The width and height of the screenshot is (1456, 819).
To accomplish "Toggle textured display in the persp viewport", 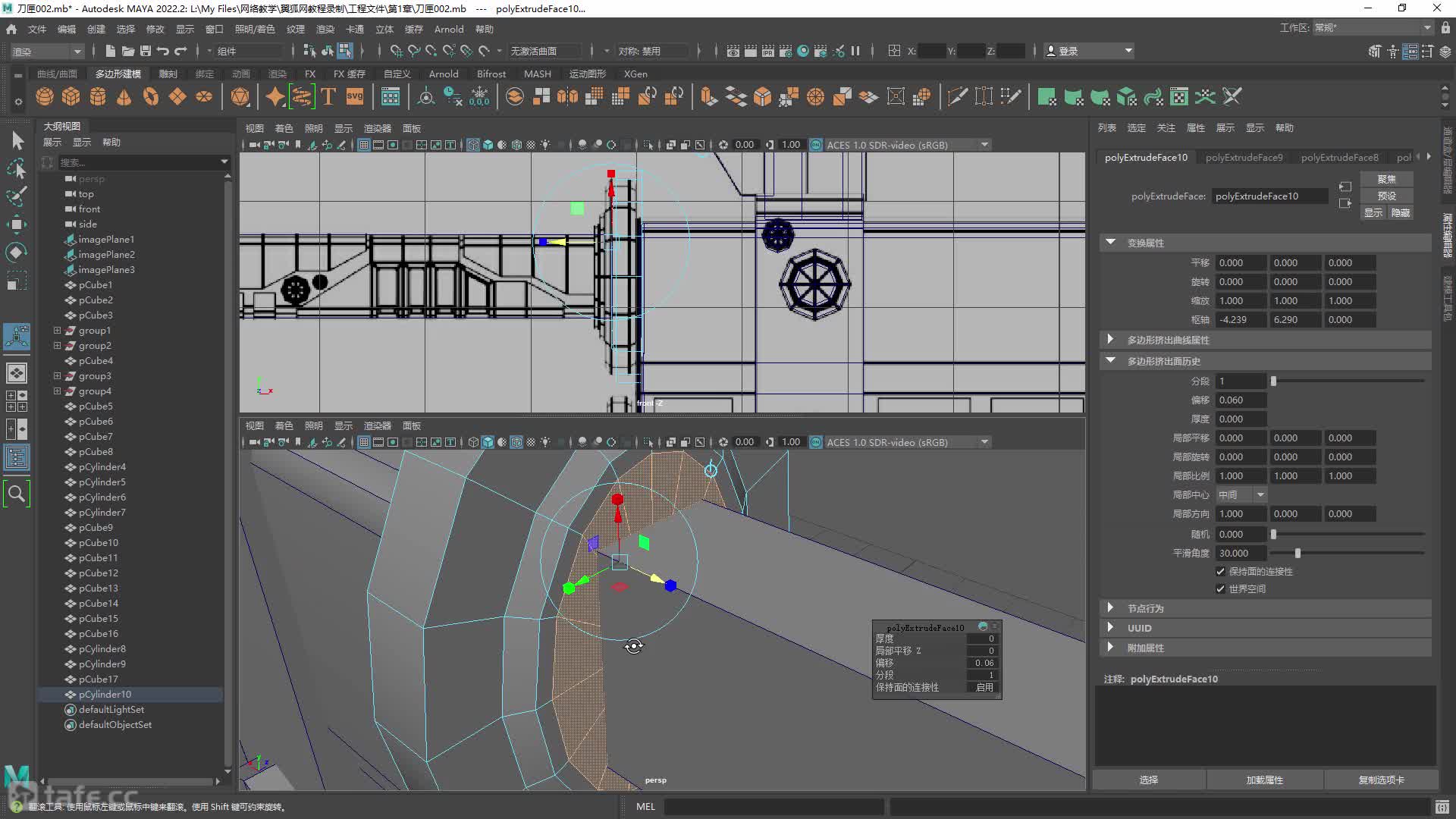I will 531,442.
